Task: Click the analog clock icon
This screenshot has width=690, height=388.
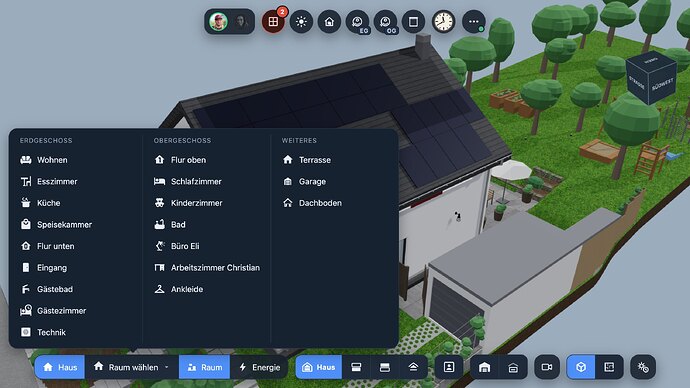Action: click(443, 22)
